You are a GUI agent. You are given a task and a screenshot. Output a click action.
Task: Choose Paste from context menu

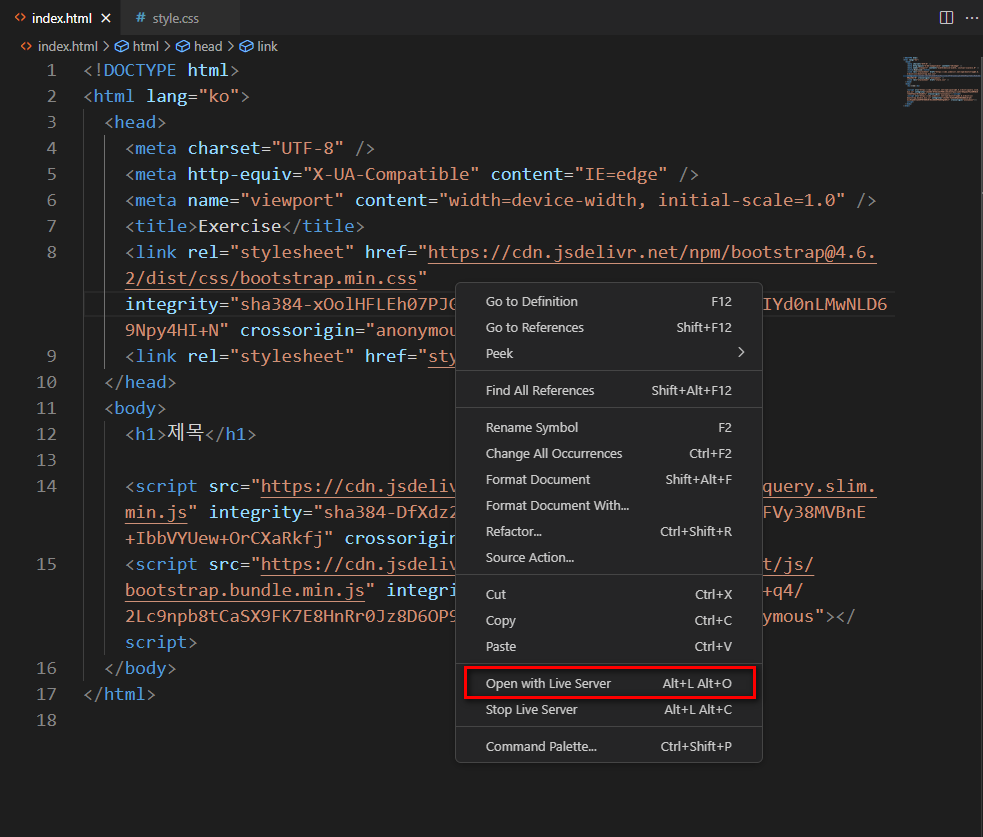pos(609,646)
